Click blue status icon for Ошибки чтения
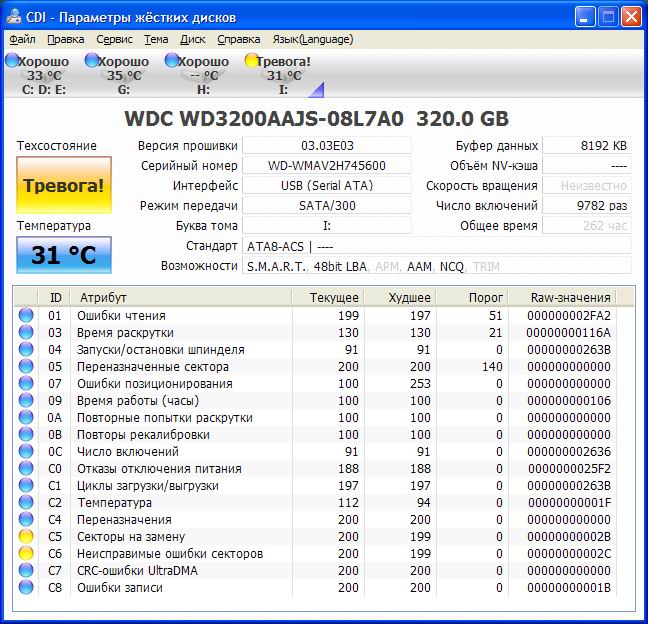648x624 pixels. point(26,315)
